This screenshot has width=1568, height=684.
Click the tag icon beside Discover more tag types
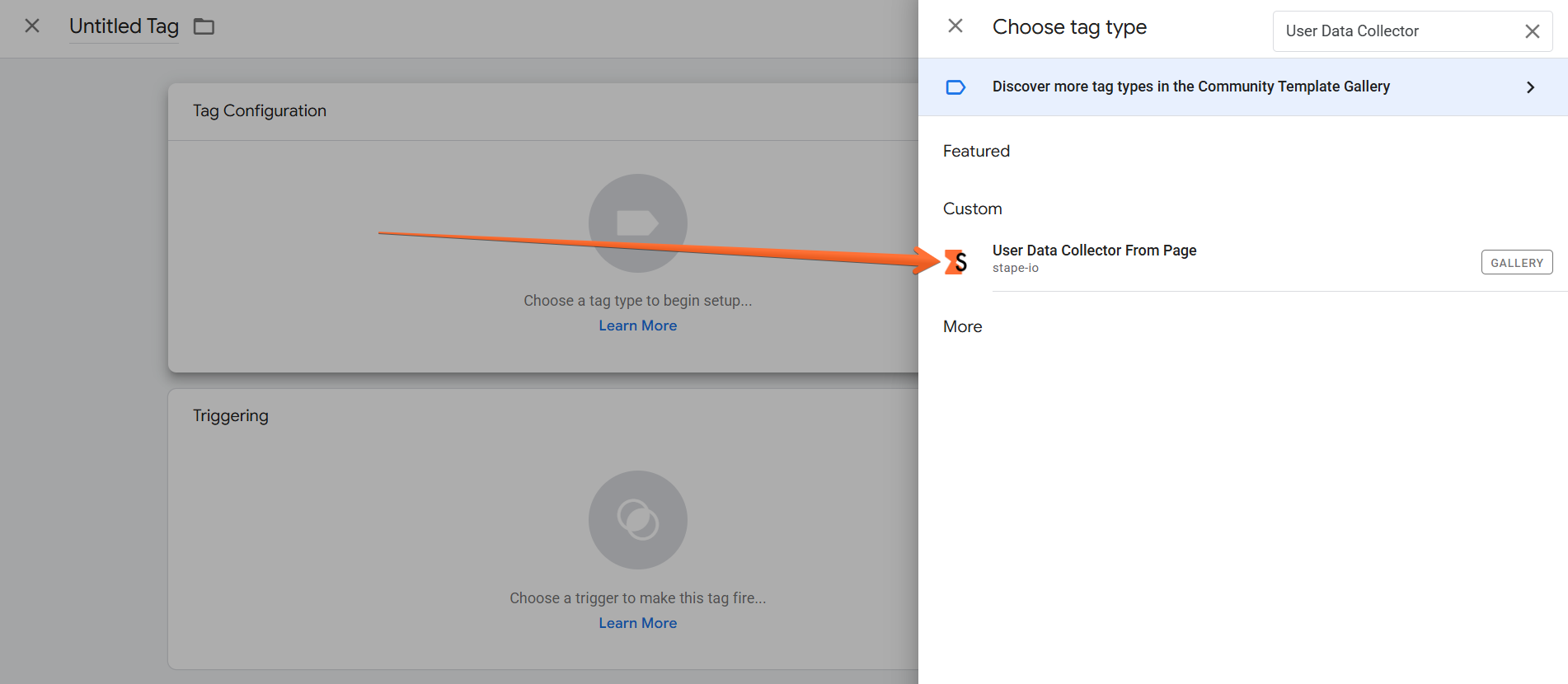pos(955,87)
